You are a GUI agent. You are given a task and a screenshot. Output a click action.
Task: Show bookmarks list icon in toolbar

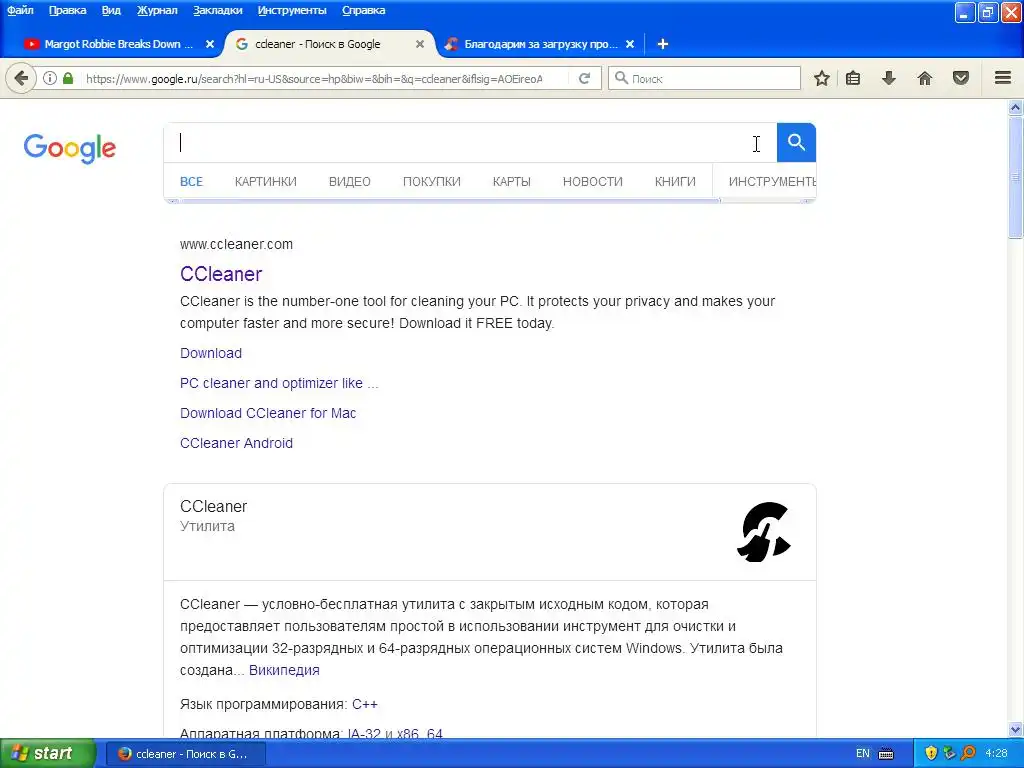[x=853, y=78]
